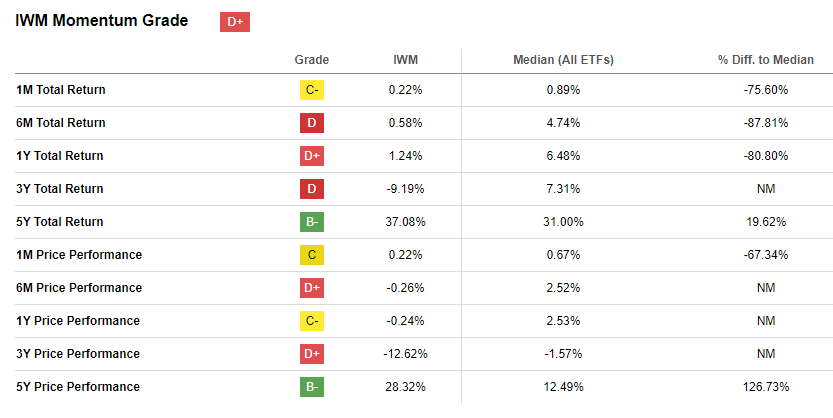Viewport: 833px width, 418px height.
Task: Click the C- grade badge for 1Y Price Performance
Action: 312,321
